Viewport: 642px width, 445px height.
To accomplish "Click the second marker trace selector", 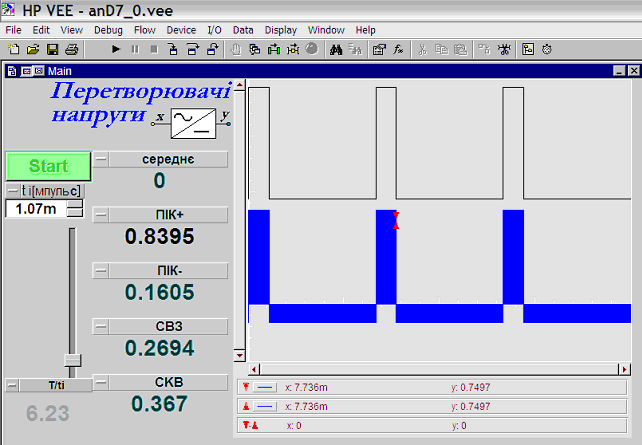I will click(265, 407).
